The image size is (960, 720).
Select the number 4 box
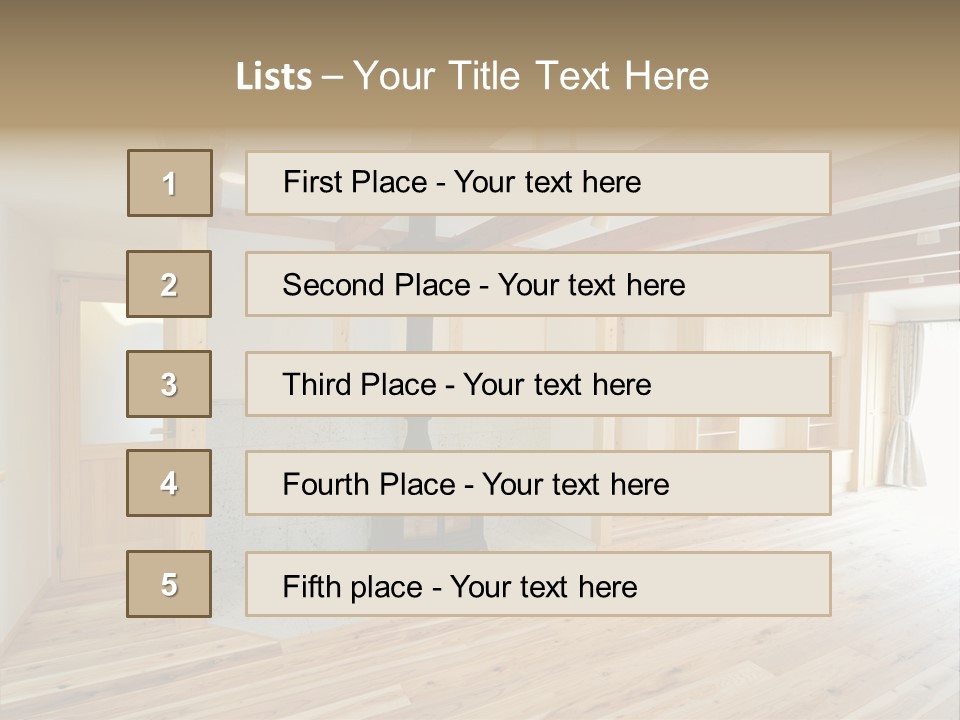169,483
